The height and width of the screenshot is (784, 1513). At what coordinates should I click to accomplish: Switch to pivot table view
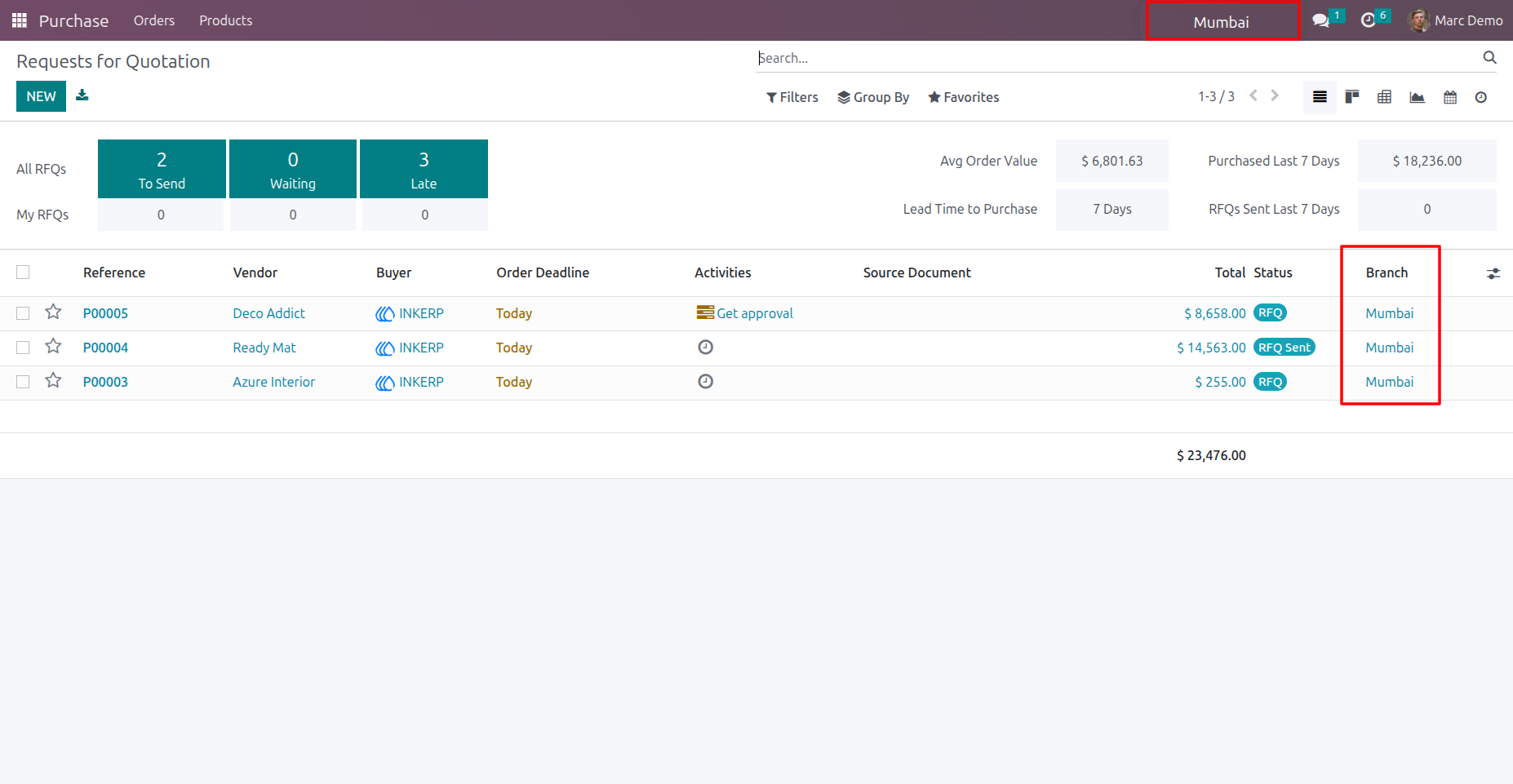[1385, 97]
